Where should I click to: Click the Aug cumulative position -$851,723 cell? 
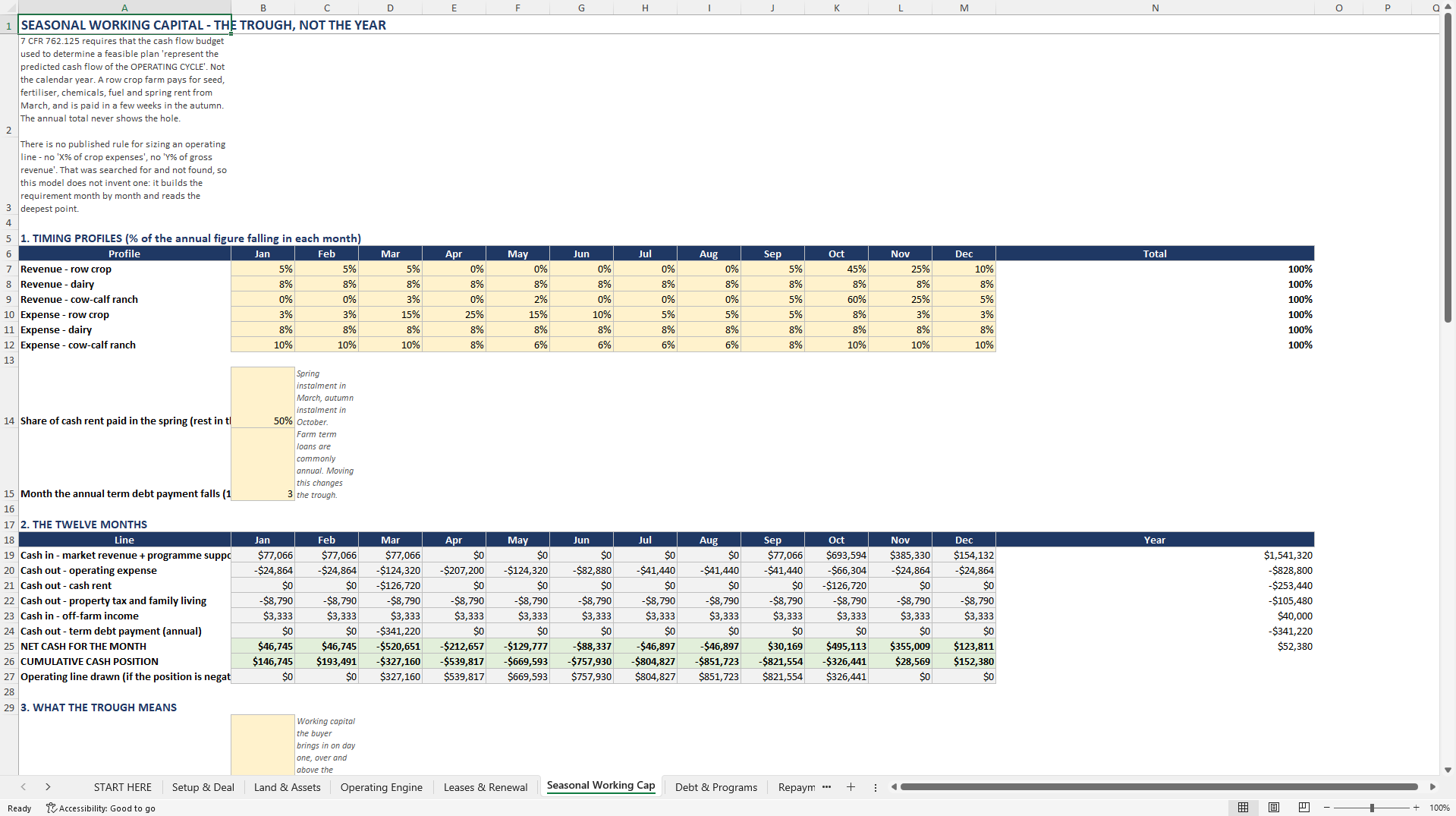coord(709,661)
